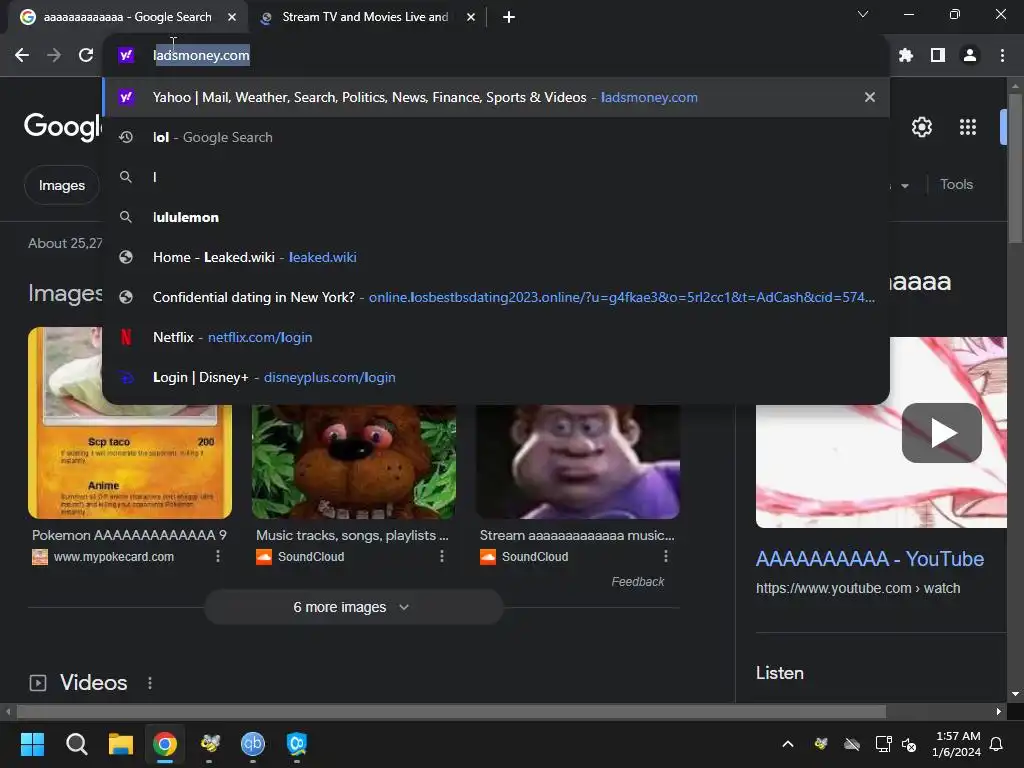The image size is (1024, 768).
Task: Click the address bar text ladsmoney.com
Action: coord(201,56)
